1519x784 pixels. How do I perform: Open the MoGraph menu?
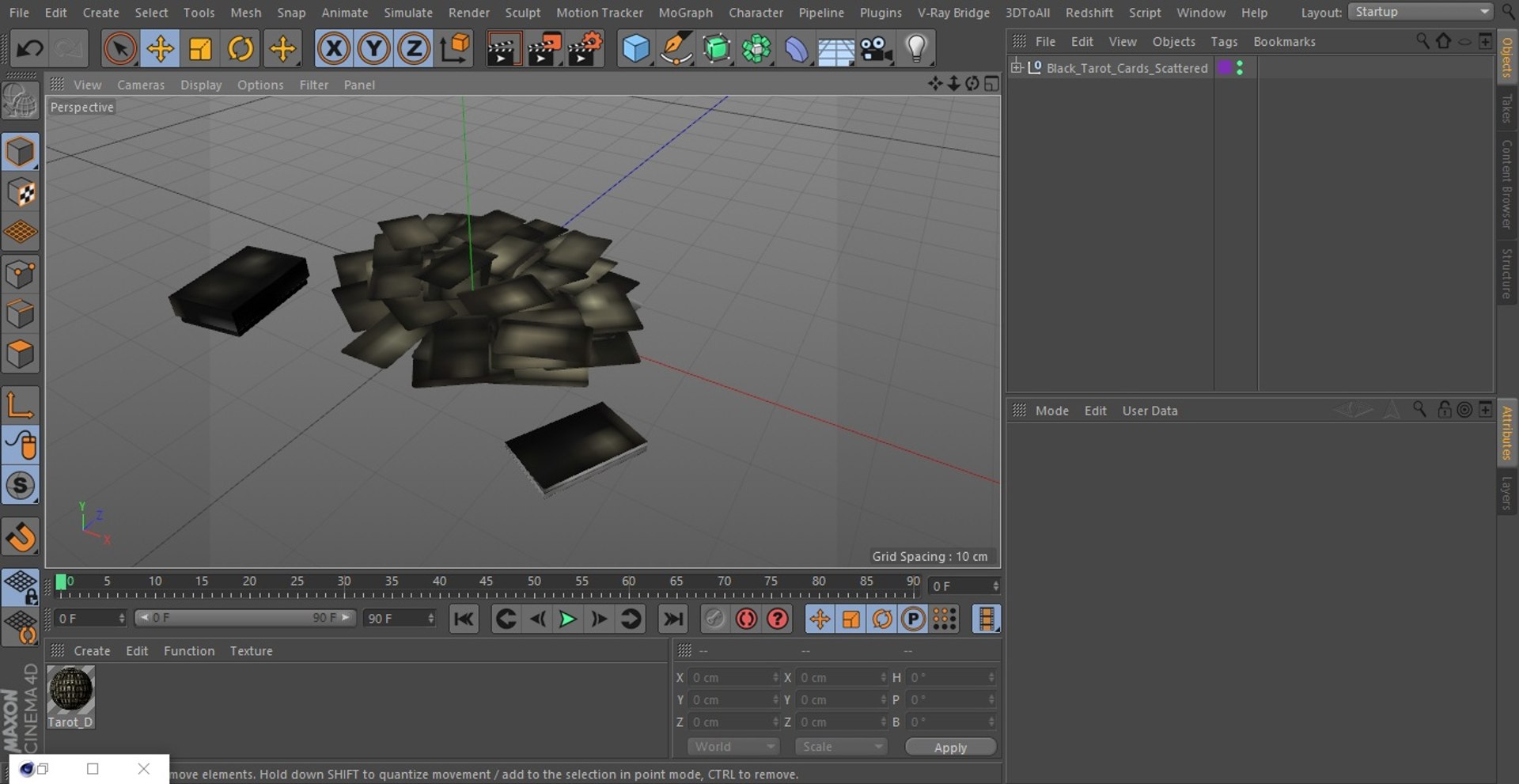tap(685, 13)
